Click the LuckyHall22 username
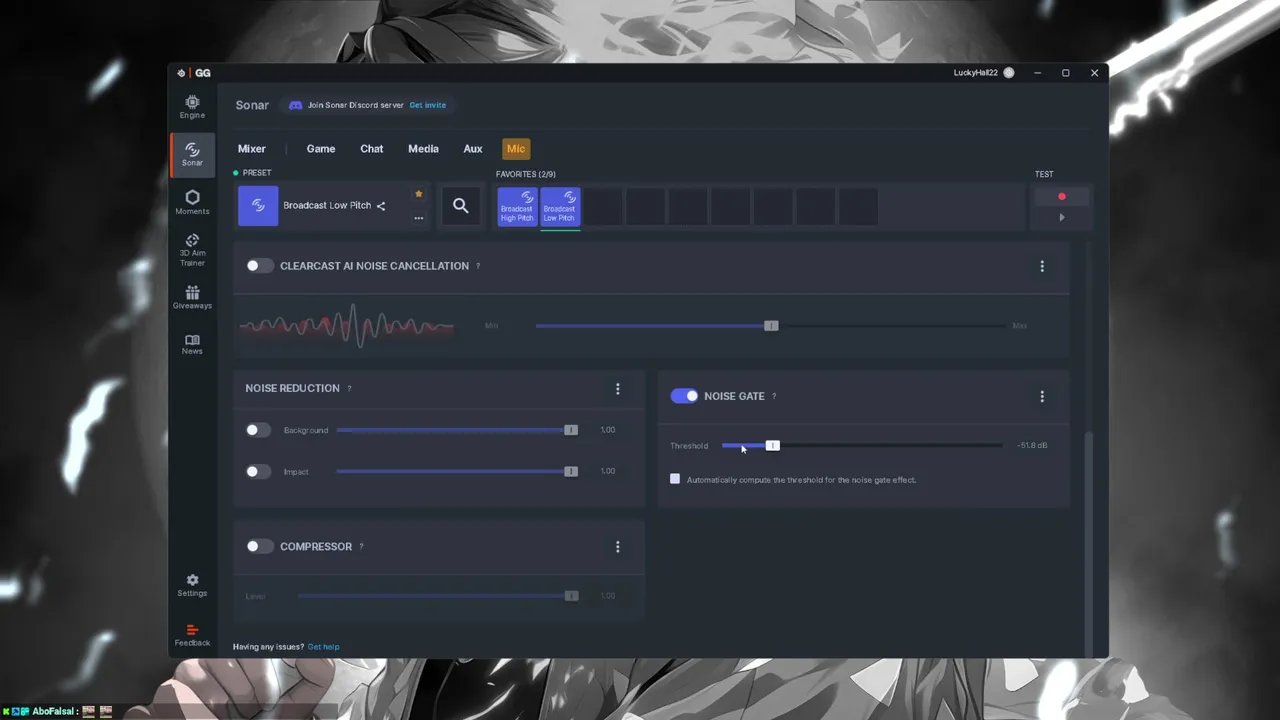 (x=976, y=73)
